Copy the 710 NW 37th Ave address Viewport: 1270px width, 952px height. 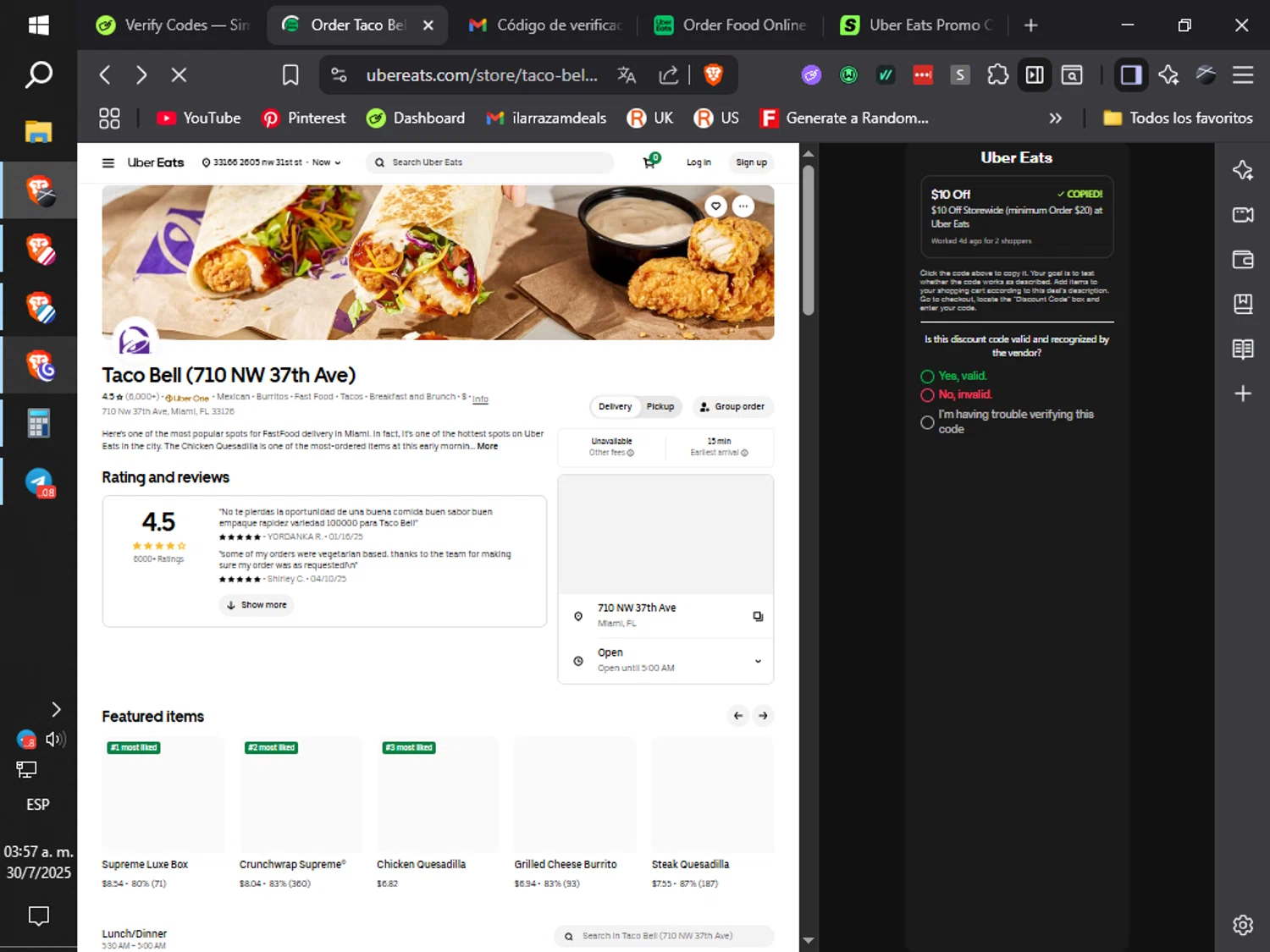pos(758,616)
